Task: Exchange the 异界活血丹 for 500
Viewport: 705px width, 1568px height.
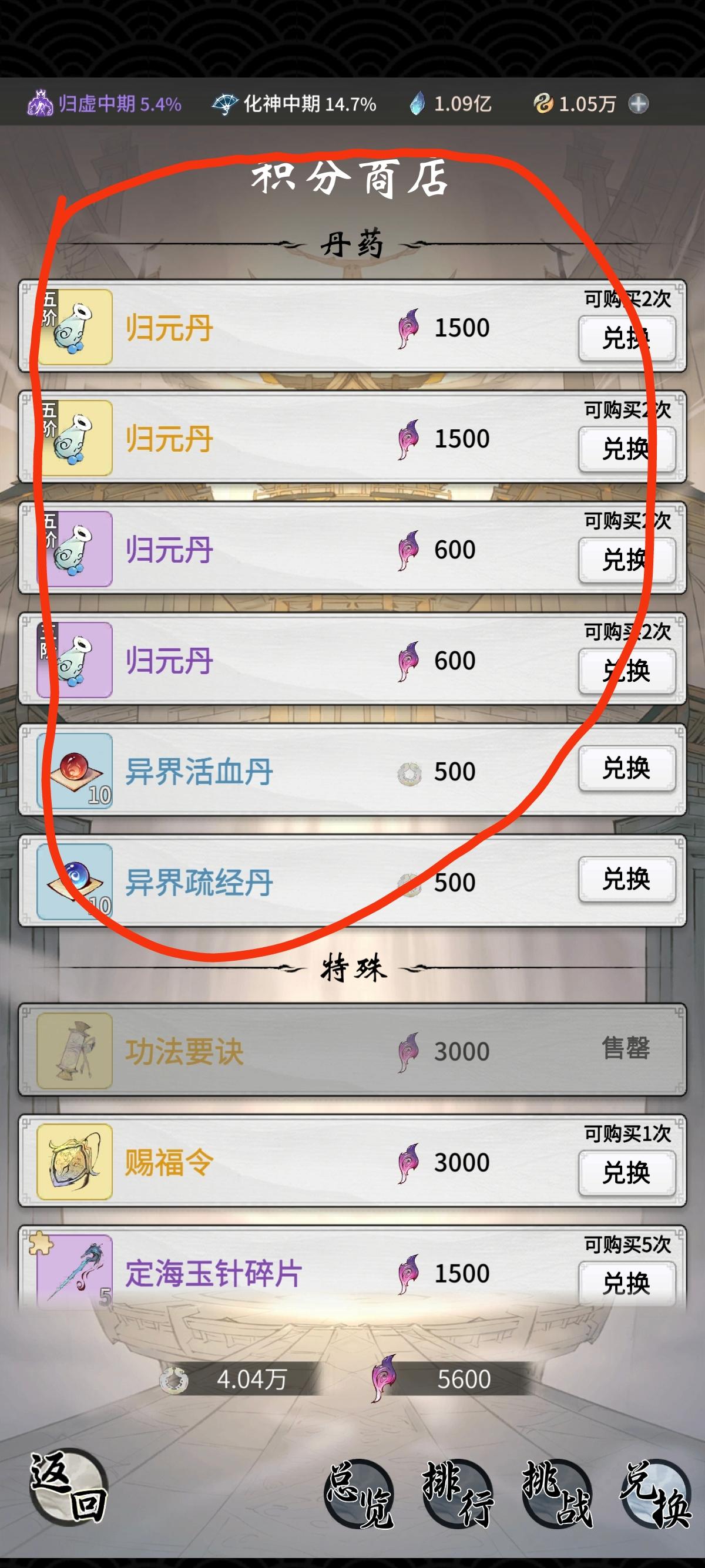Action: (x=626, y=768)
